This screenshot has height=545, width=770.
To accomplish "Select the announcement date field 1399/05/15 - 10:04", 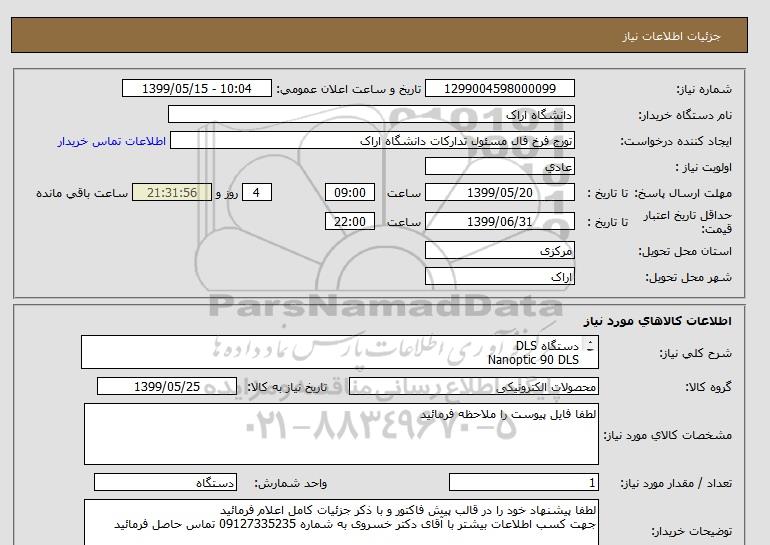I will click(196, 88).
